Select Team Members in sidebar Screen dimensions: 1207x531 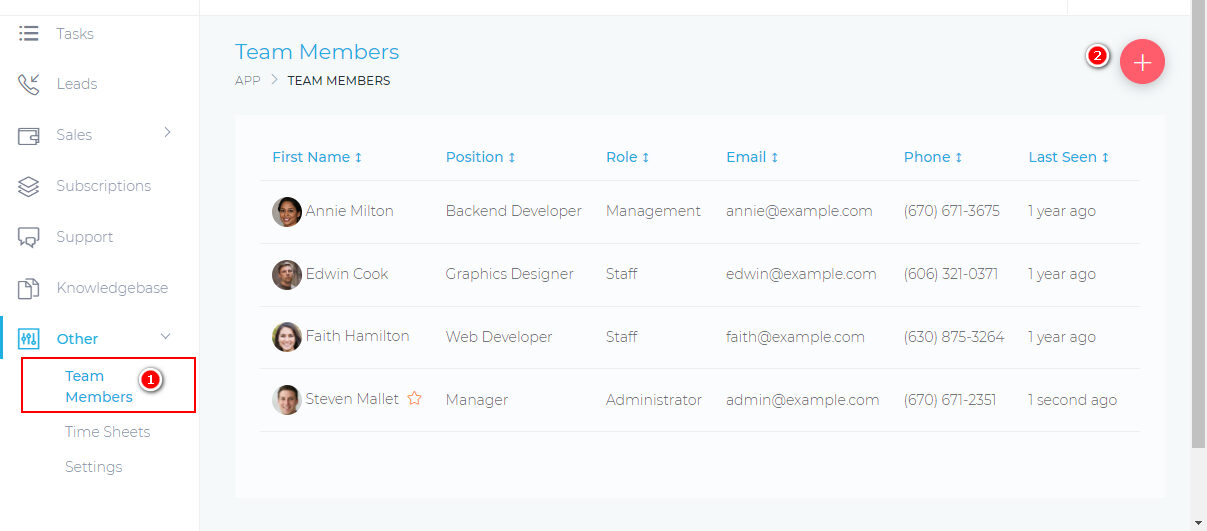98,386
